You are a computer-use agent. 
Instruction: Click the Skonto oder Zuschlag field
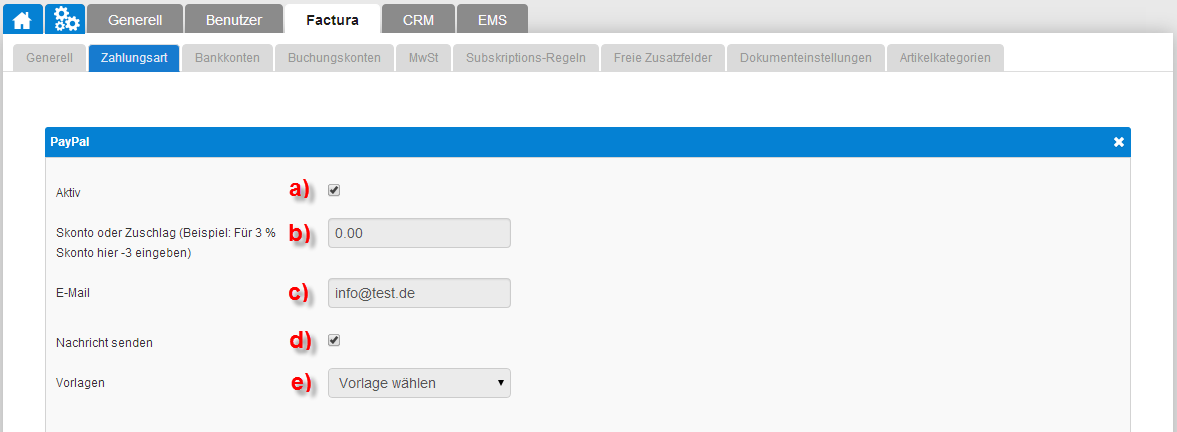click(x=420, y=233)
